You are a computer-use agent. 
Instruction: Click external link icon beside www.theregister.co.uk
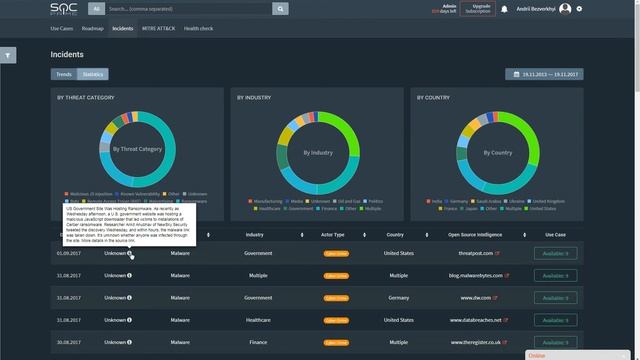pyautogui.click(x=505, y=342)
